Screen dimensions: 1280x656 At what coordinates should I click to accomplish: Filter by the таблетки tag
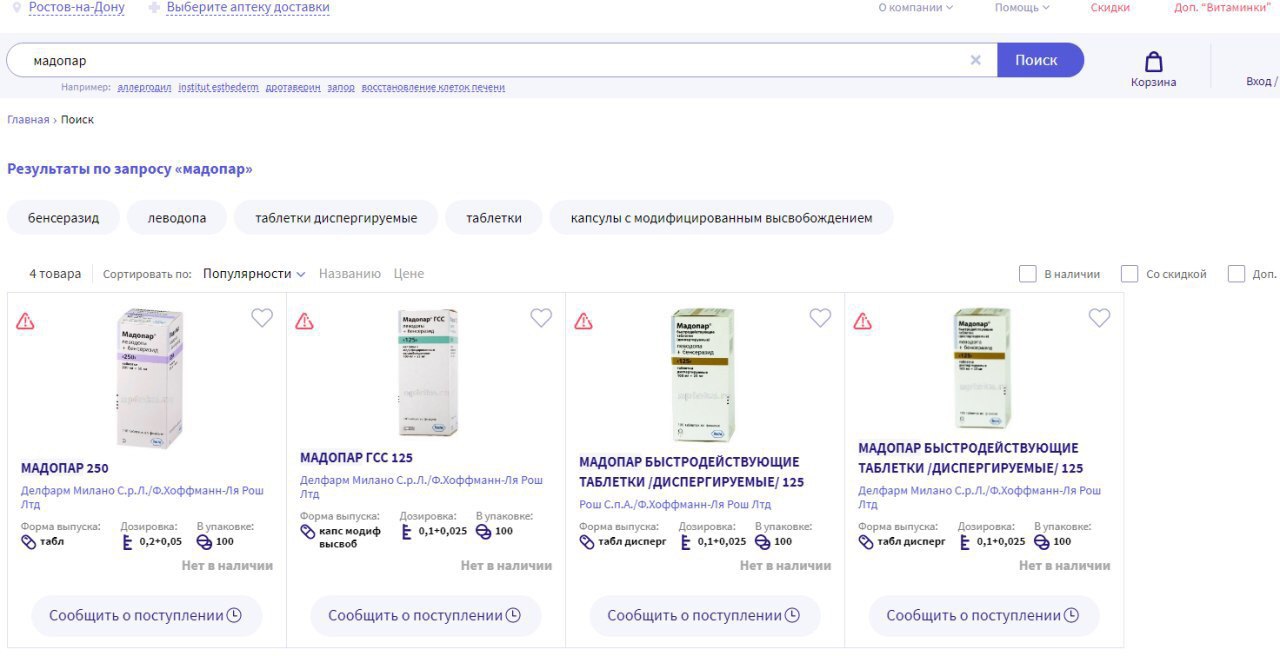tap(494, 218)
